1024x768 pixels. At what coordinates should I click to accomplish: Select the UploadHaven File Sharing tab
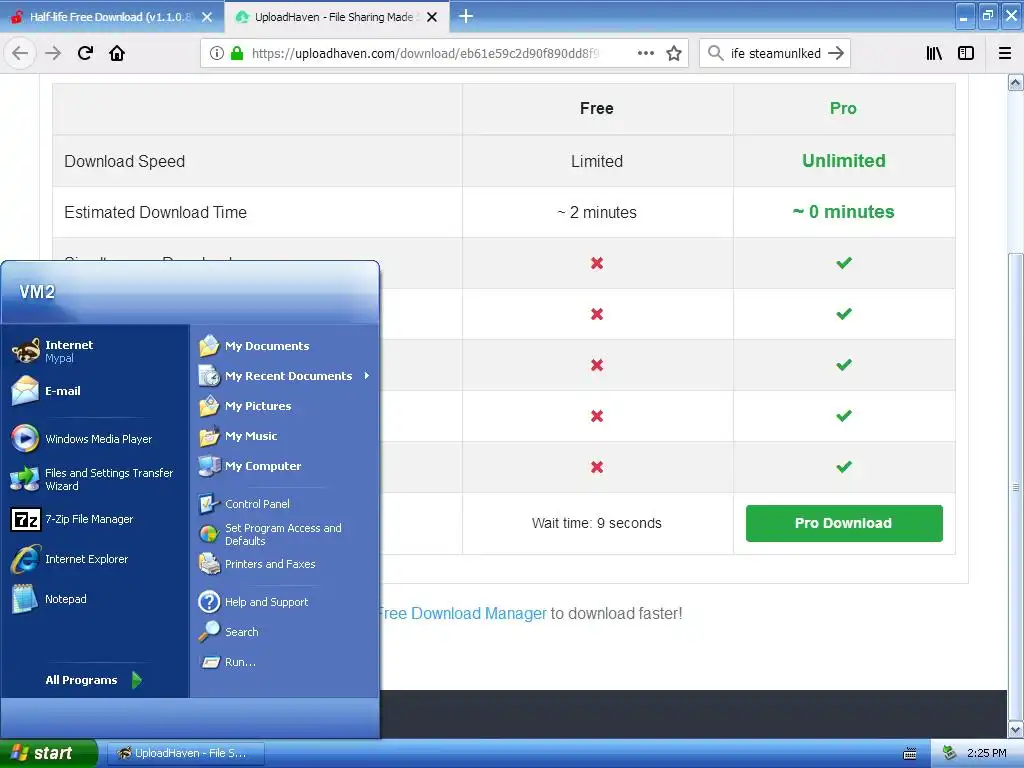click(x=336, y=17)
